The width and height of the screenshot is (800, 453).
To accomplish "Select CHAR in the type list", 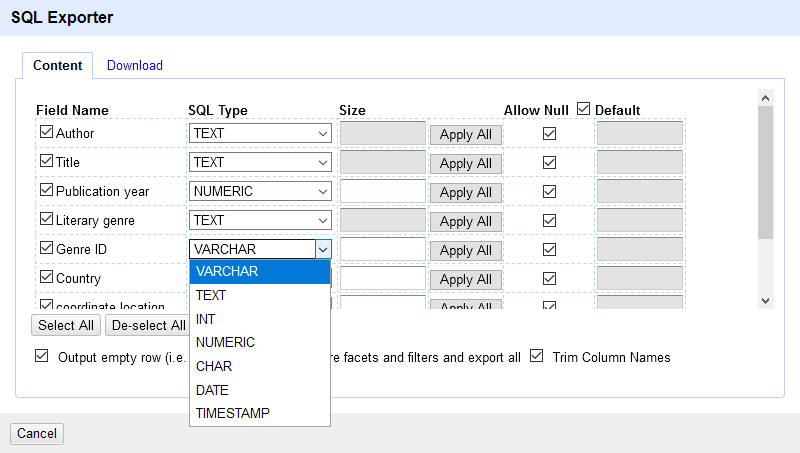I will tap(214, 366).
